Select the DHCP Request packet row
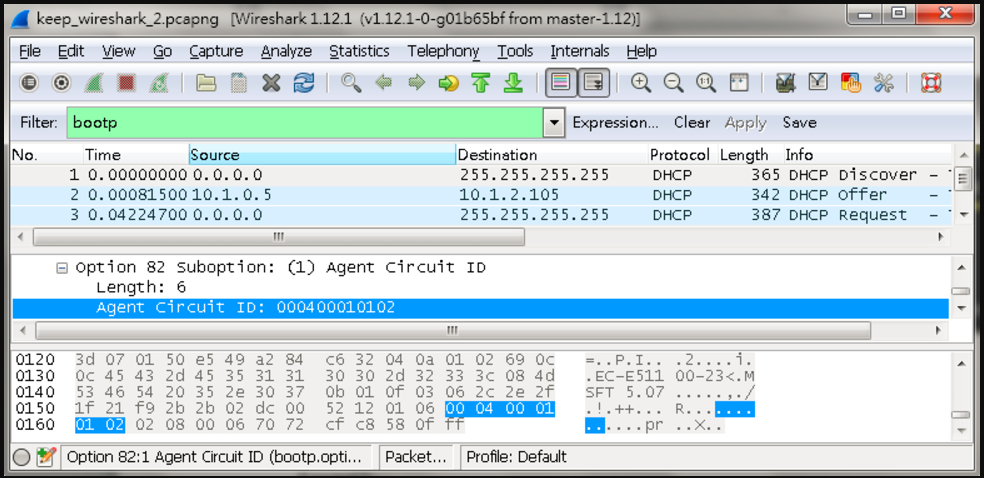The image size is (984, 478). [481, 215]
